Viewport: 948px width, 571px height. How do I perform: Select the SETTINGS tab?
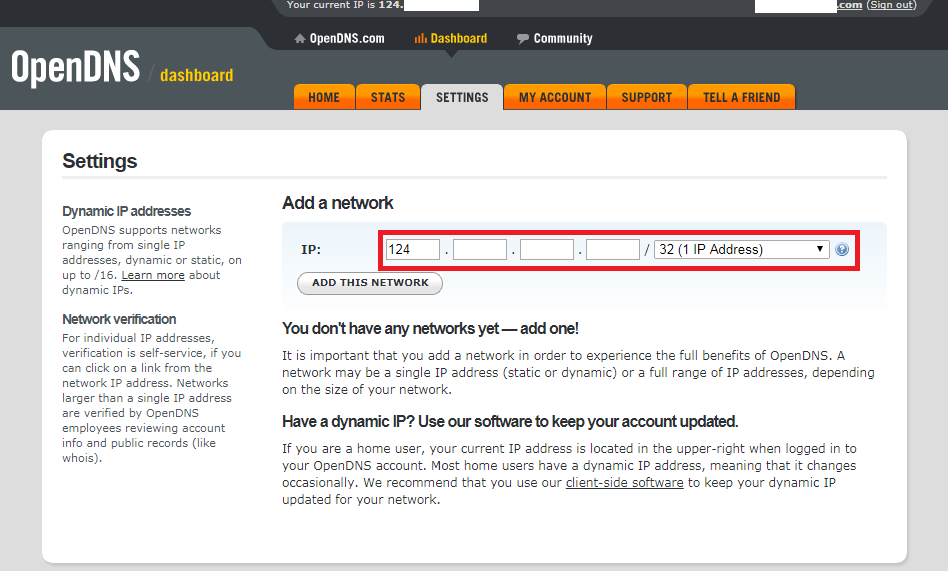coord(462,97)
